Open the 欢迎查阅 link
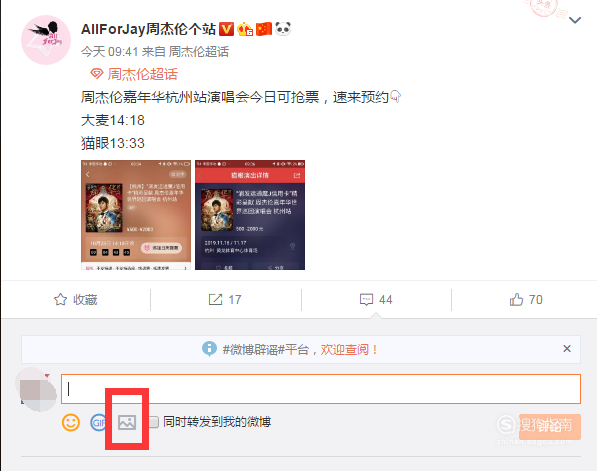The height and width of the screenshot is (471, 597). point(345,350)
